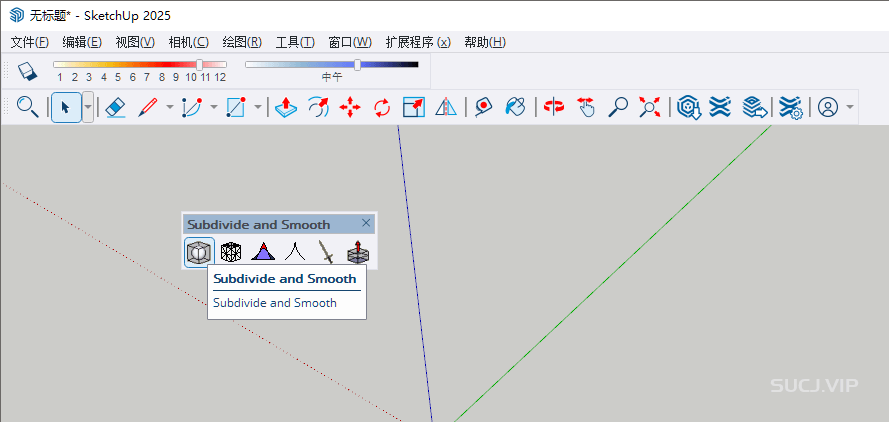Select the Zoom tool

point(618,107)
